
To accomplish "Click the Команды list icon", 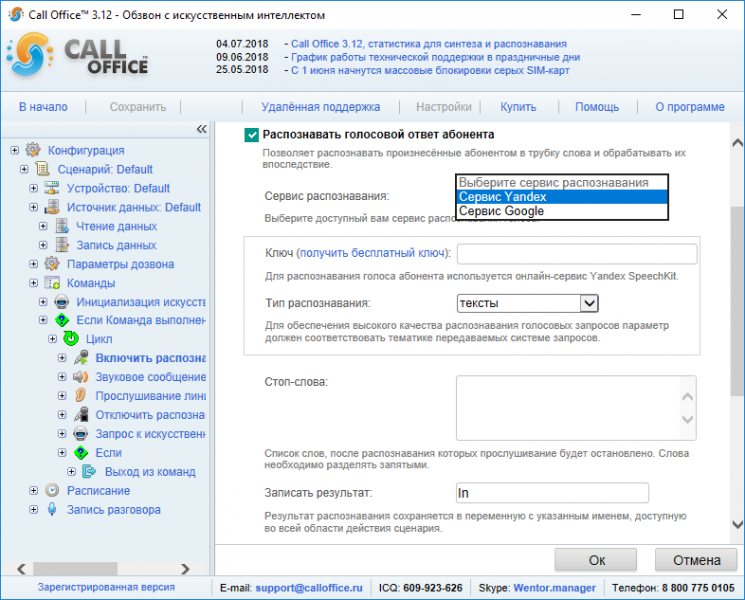I will 52,283.
